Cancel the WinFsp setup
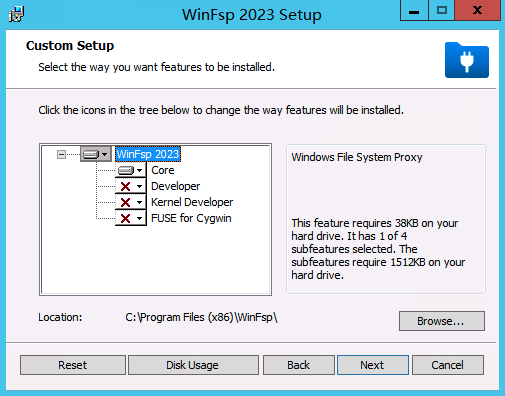Viewport: 505px width, 396px height. pos(448,365)
